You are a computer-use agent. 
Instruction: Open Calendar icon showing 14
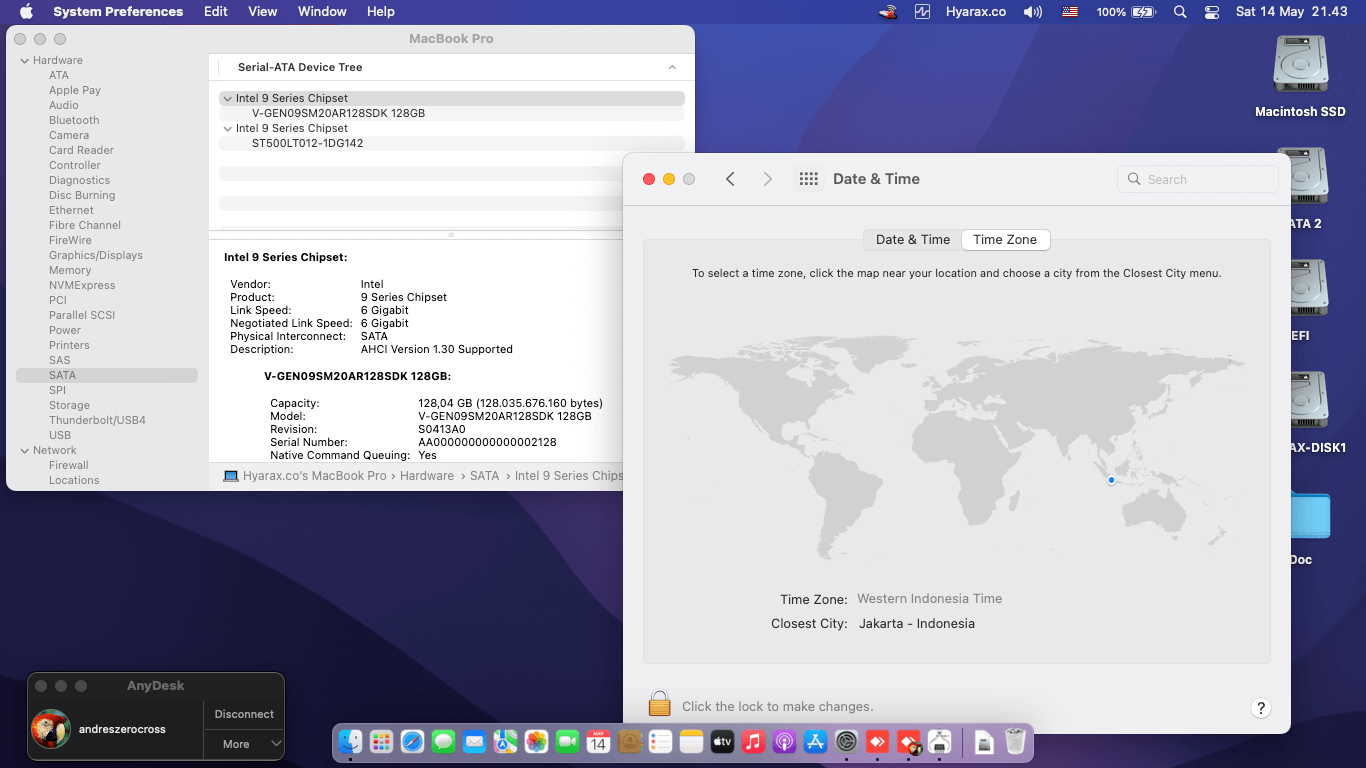pos(598,741)
